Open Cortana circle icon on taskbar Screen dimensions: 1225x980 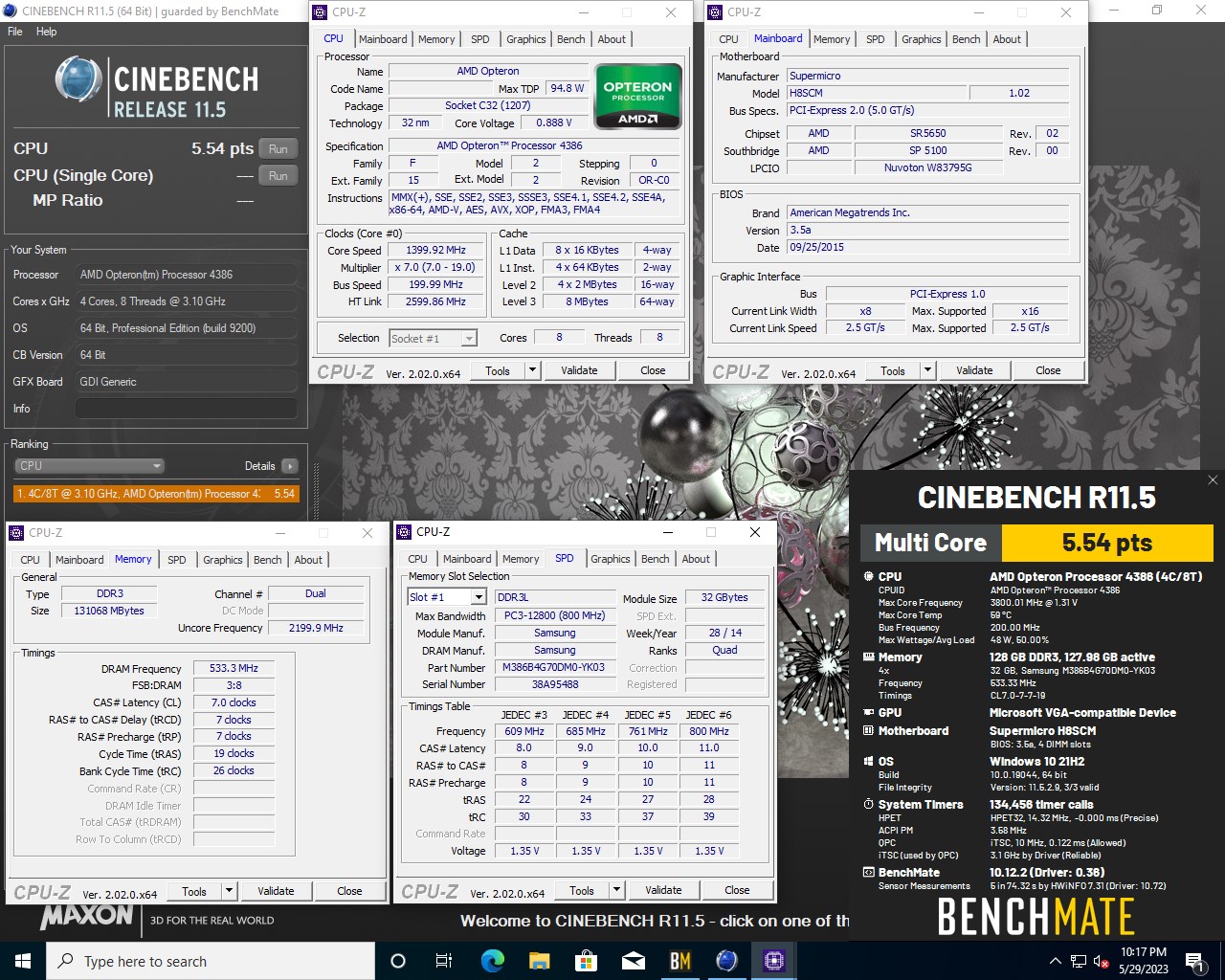coord(398,961)
